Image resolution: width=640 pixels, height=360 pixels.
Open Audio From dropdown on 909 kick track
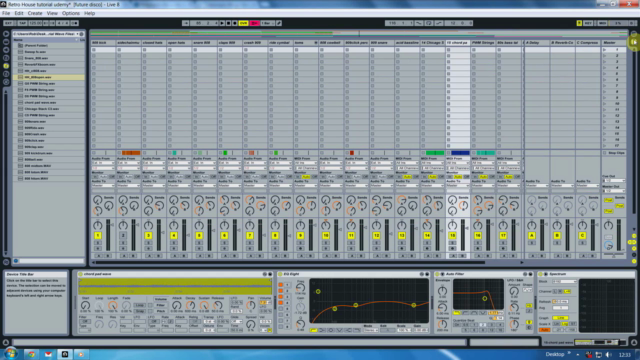click(103, 163)
